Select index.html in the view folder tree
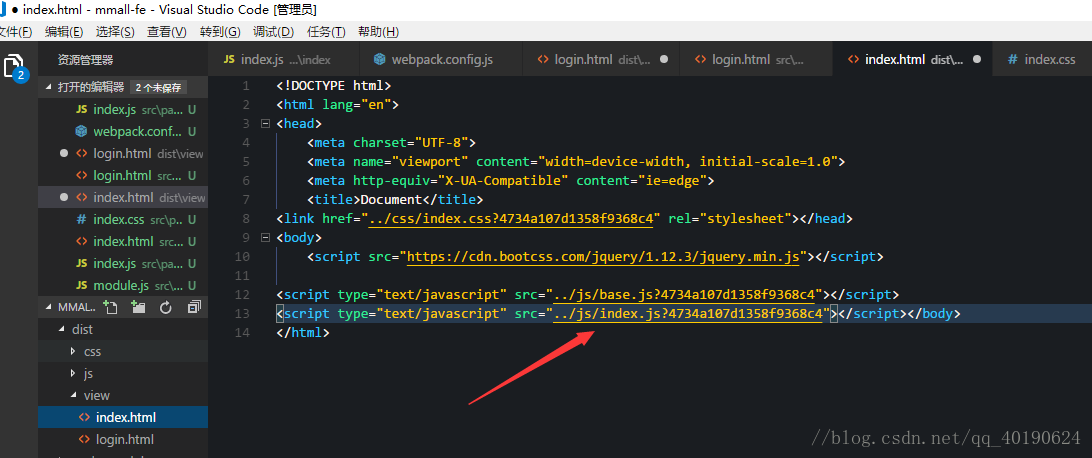This screenshot has height=458, width=1092. tap(123, 417)
